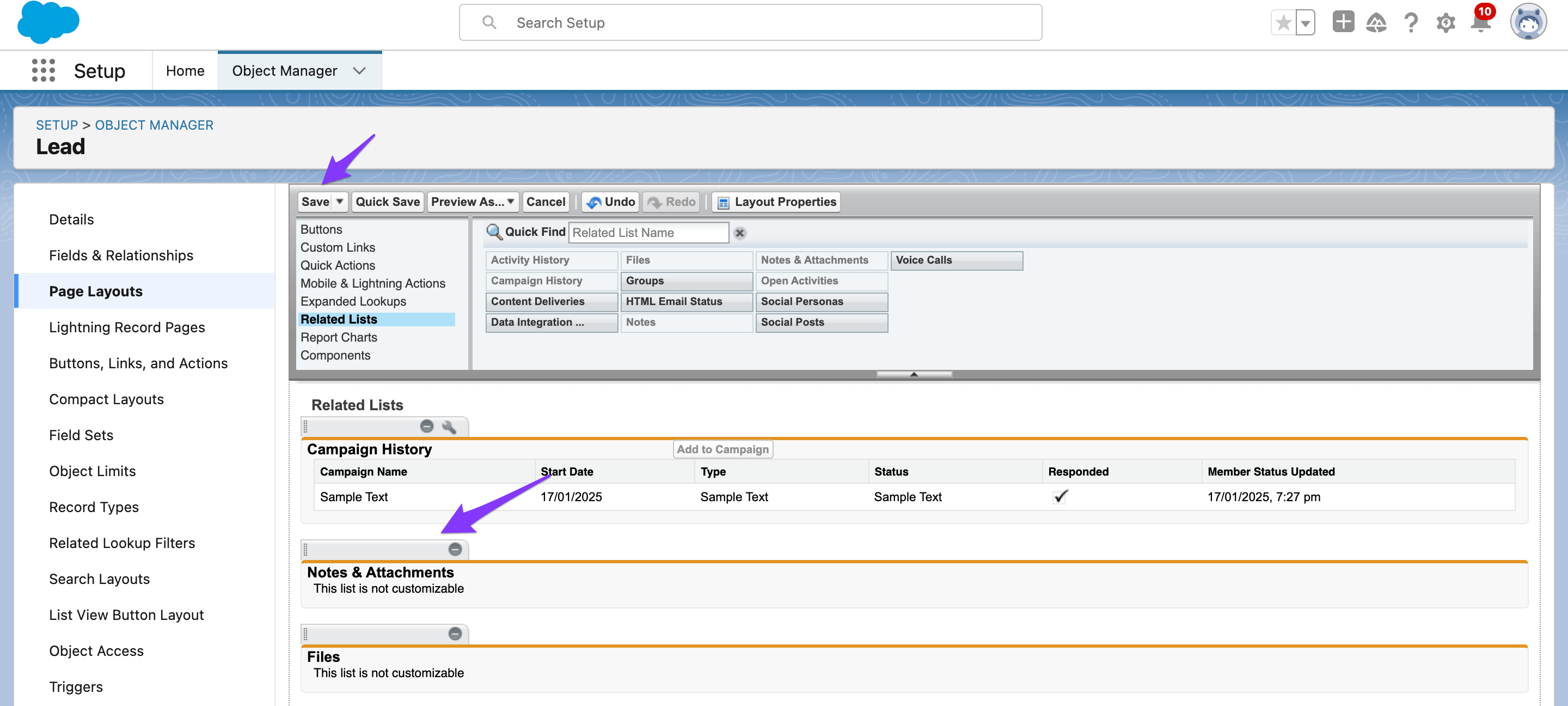The image size is (1568, 706).
Task: Follow the OBJECT MANAGER breadcrumb link
Action: click(x=154, y=125)
